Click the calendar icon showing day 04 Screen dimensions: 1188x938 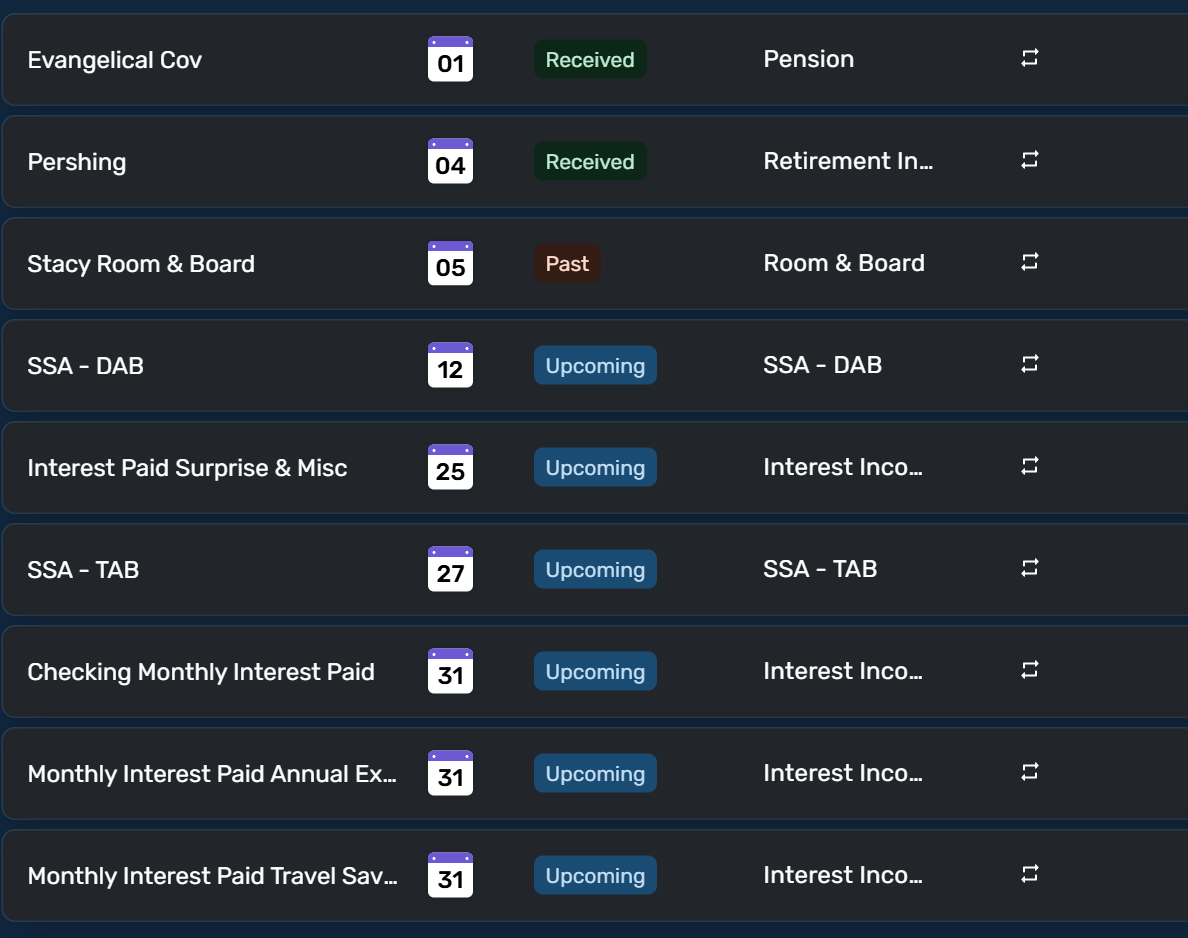click(x=450, y=161)
